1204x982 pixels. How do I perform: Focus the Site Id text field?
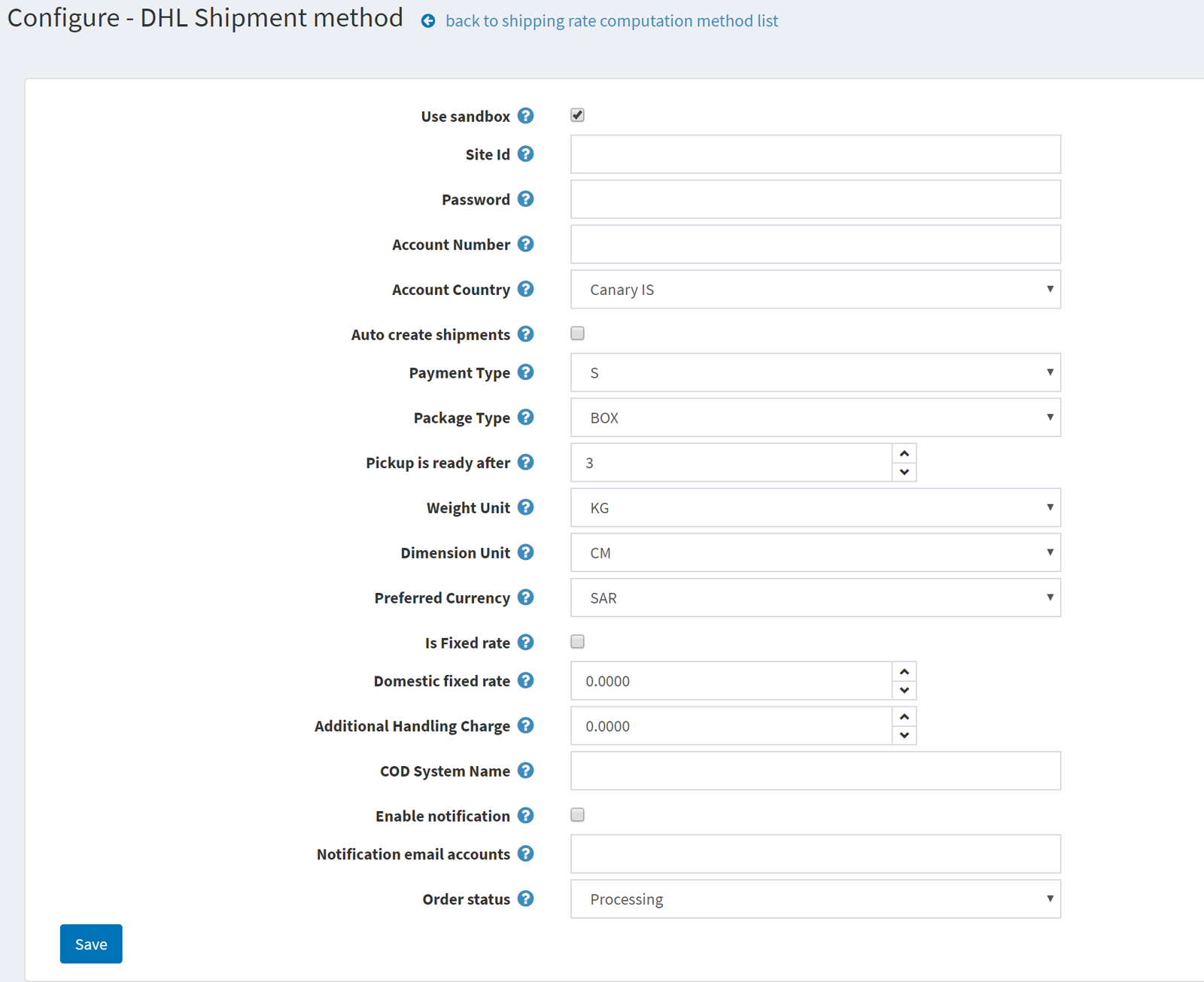click(x=816, y=154)
